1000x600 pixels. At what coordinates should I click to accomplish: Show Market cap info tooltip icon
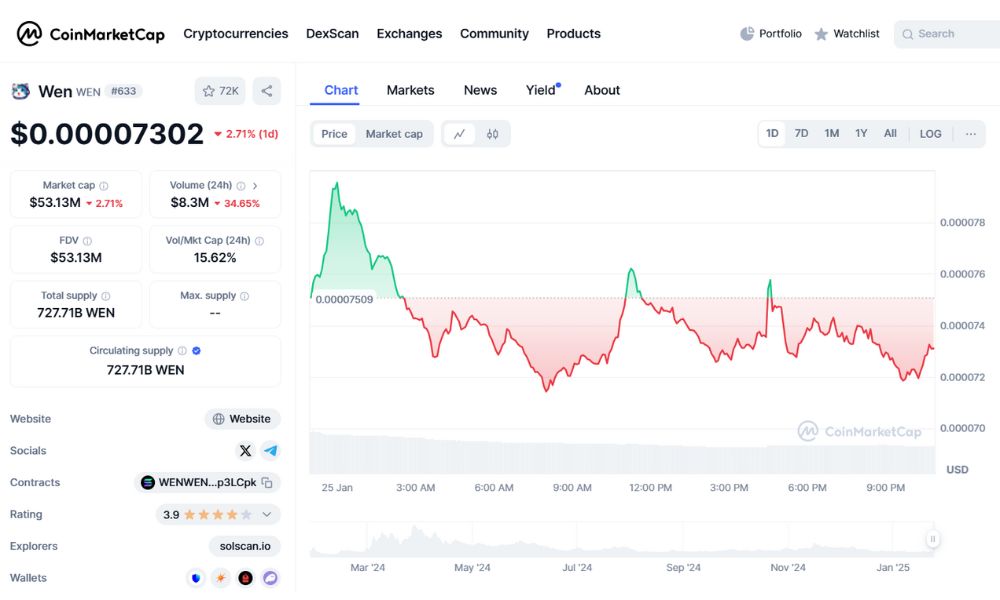pos(103,186)
